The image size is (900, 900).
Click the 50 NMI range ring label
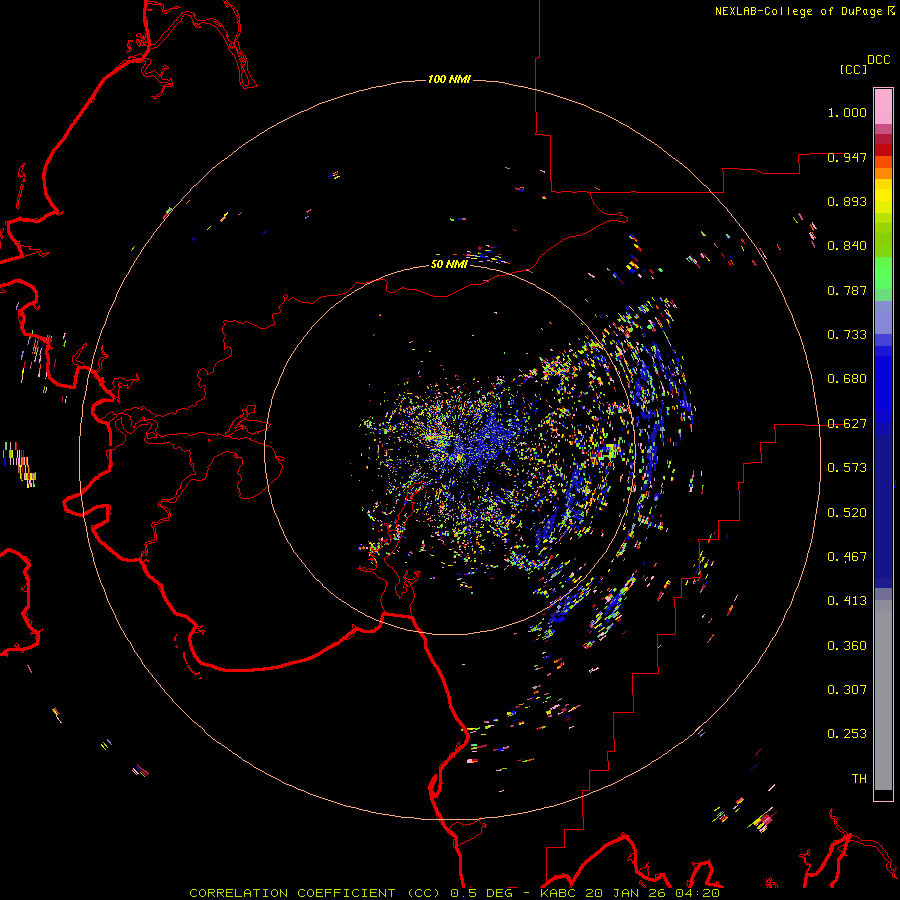[449, 264]
